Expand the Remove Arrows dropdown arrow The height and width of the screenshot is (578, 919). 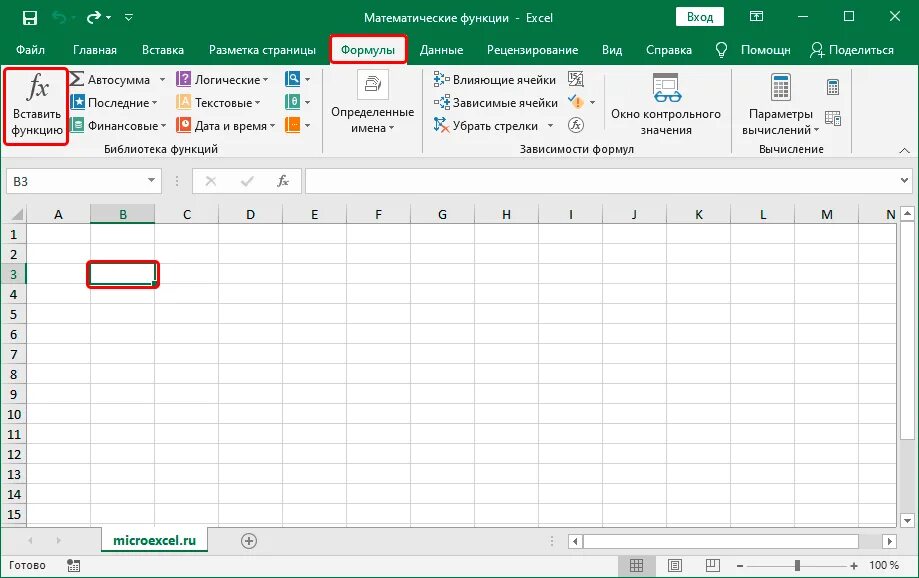(x=550, y=125)
